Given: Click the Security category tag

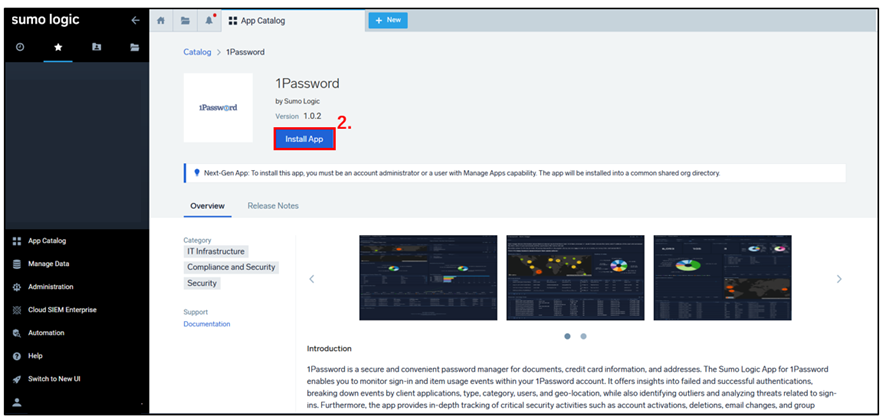Looking at the screenshot, I should pos(202,283).
